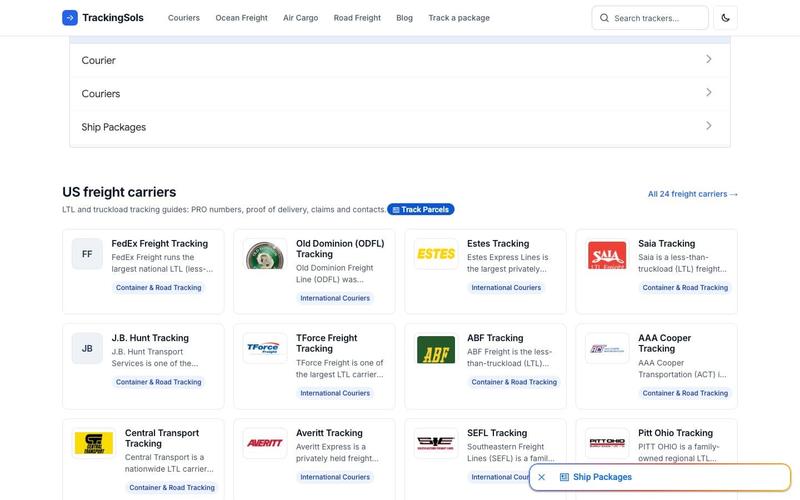Open the Courier list row

tap(400, 60)
